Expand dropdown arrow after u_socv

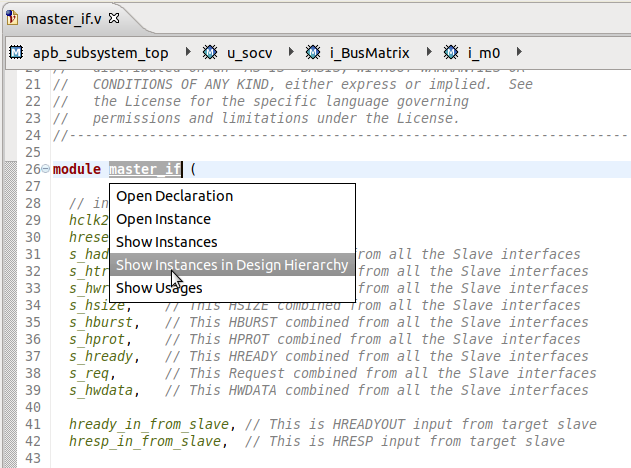[x=291, y=52]
